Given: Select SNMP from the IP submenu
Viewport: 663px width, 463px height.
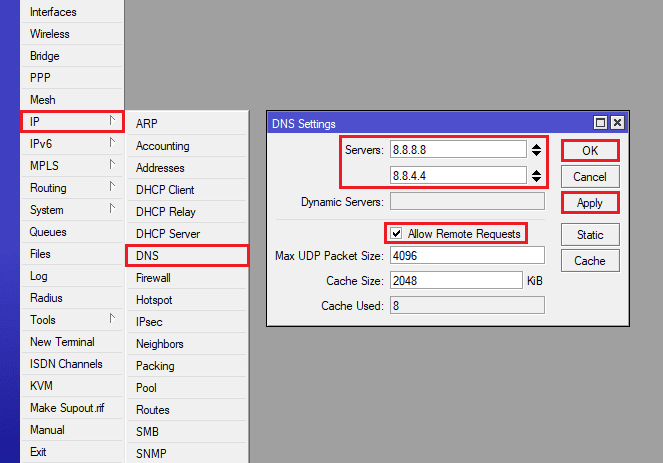Looking at the screenshot, I should tap(187, 453).
